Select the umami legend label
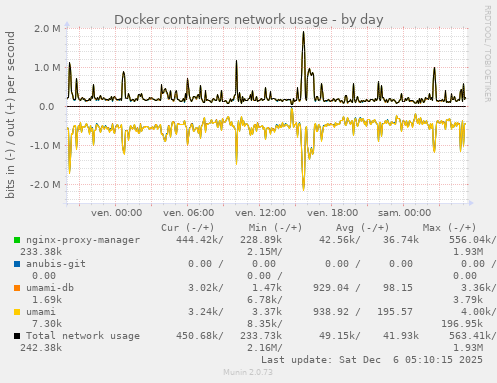Viewport: 497px width, 383px height. click(x=41, y=312)
